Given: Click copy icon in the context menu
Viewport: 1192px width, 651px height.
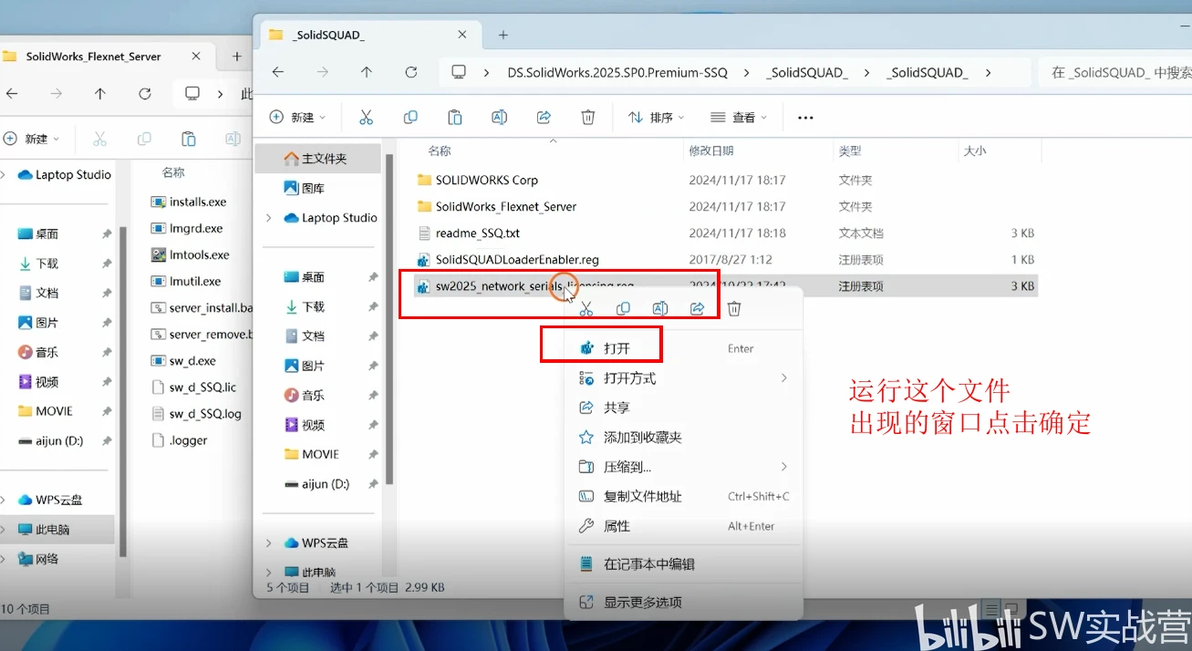Looking at the screenshot, I should click(x=623, y=309).
